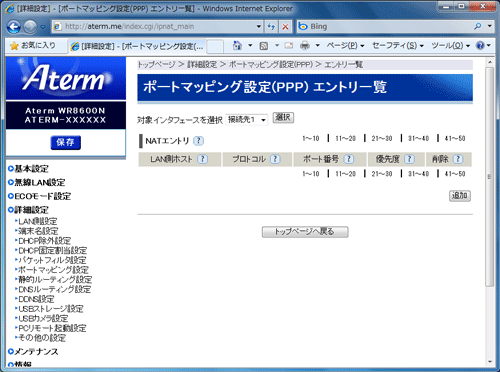
Task: Open the ツール(O) menu
Action: [450, 45]
